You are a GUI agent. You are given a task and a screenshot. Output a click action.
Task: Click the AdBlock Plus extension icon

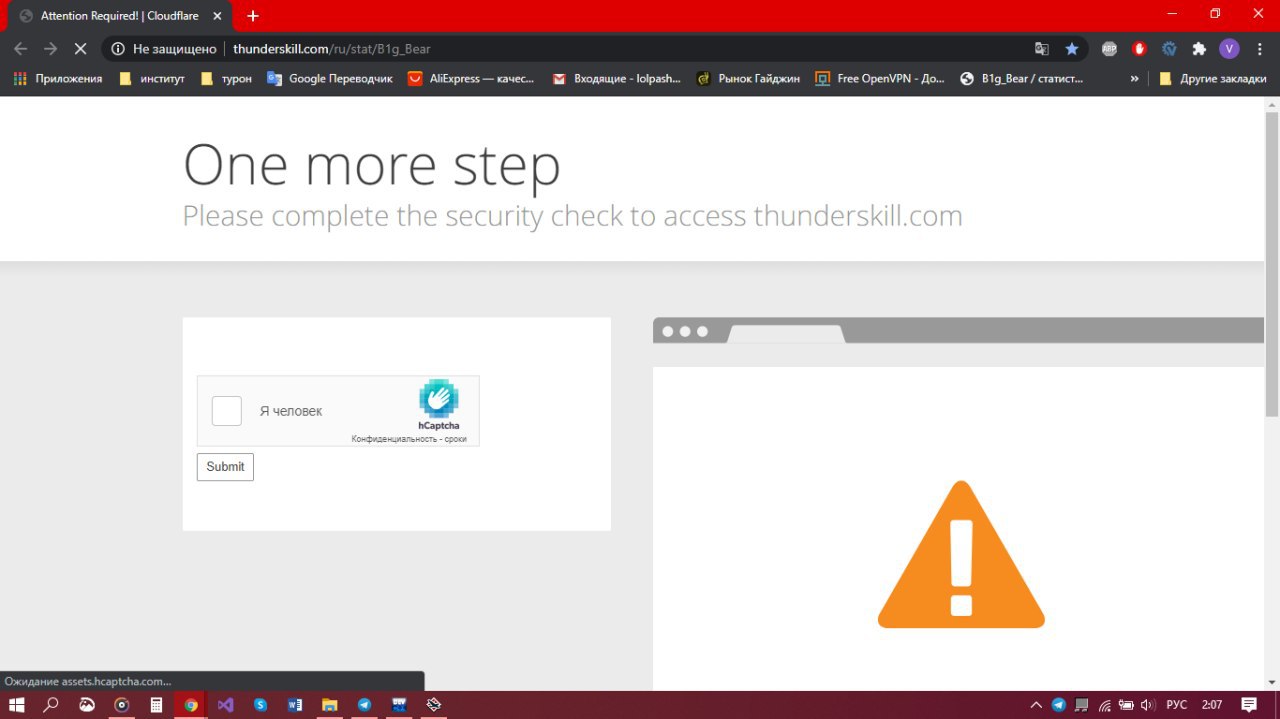tap(1109, 48)
